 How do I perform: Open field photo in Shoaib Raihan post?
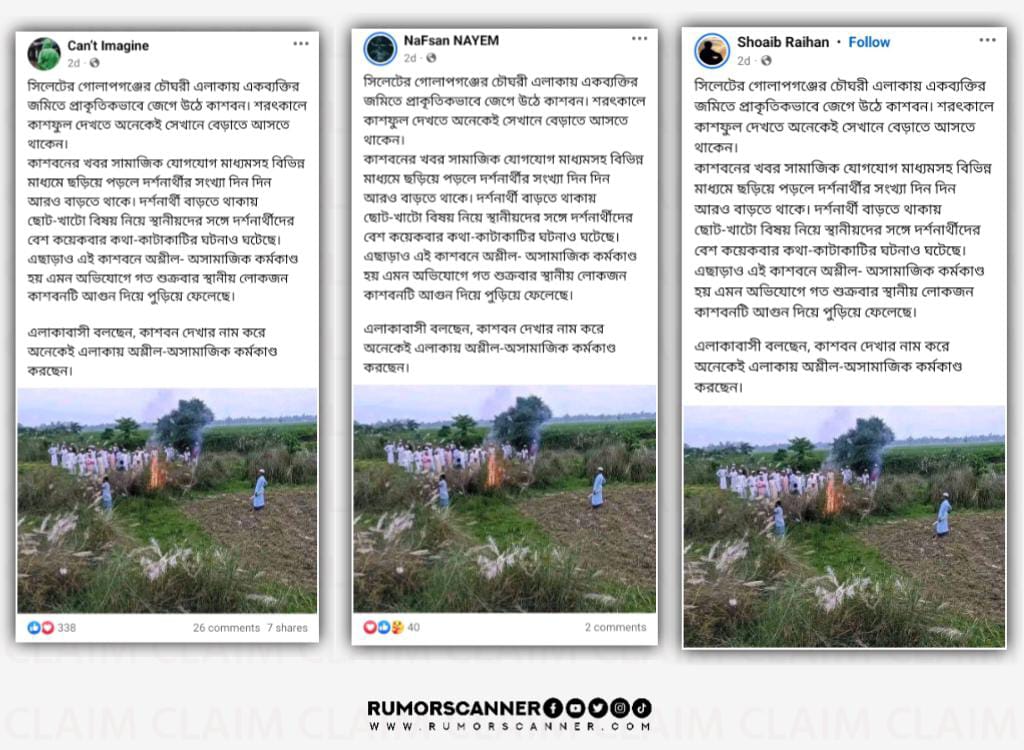coord(844,527)
